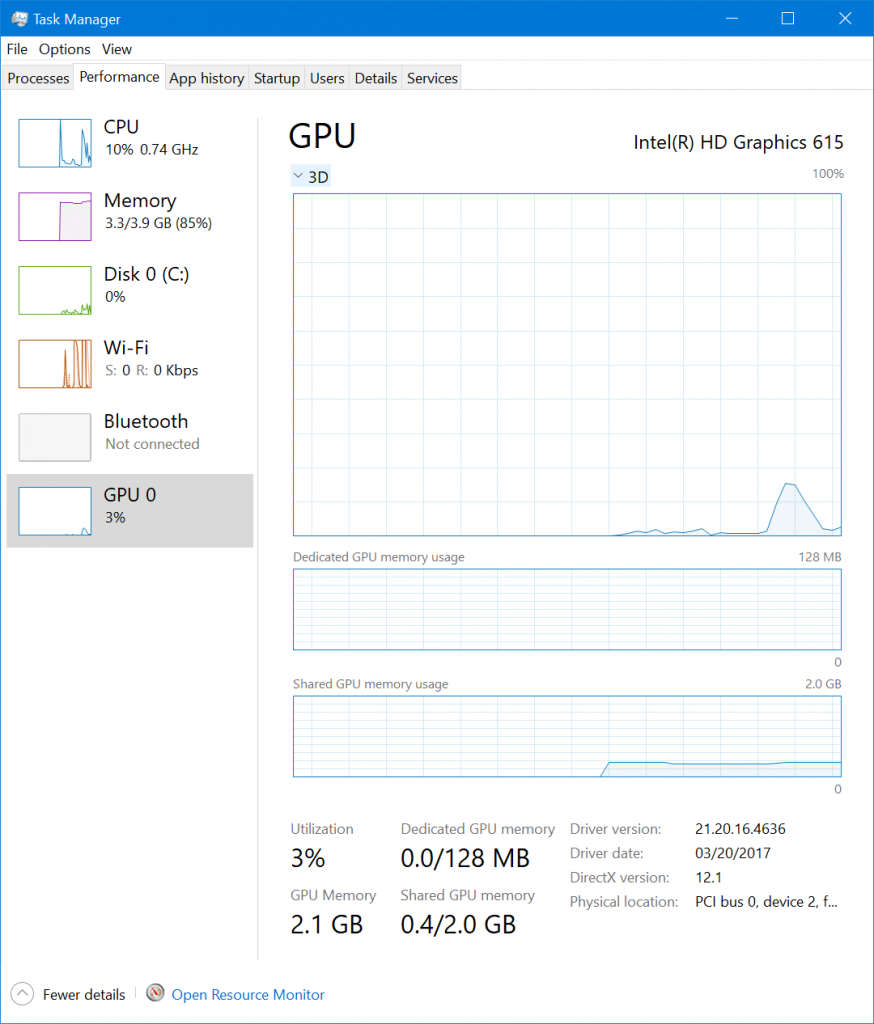Collapse with the Fewer details chevron
The width and height of the screenshot is (874, 1024).
(21, 994)
